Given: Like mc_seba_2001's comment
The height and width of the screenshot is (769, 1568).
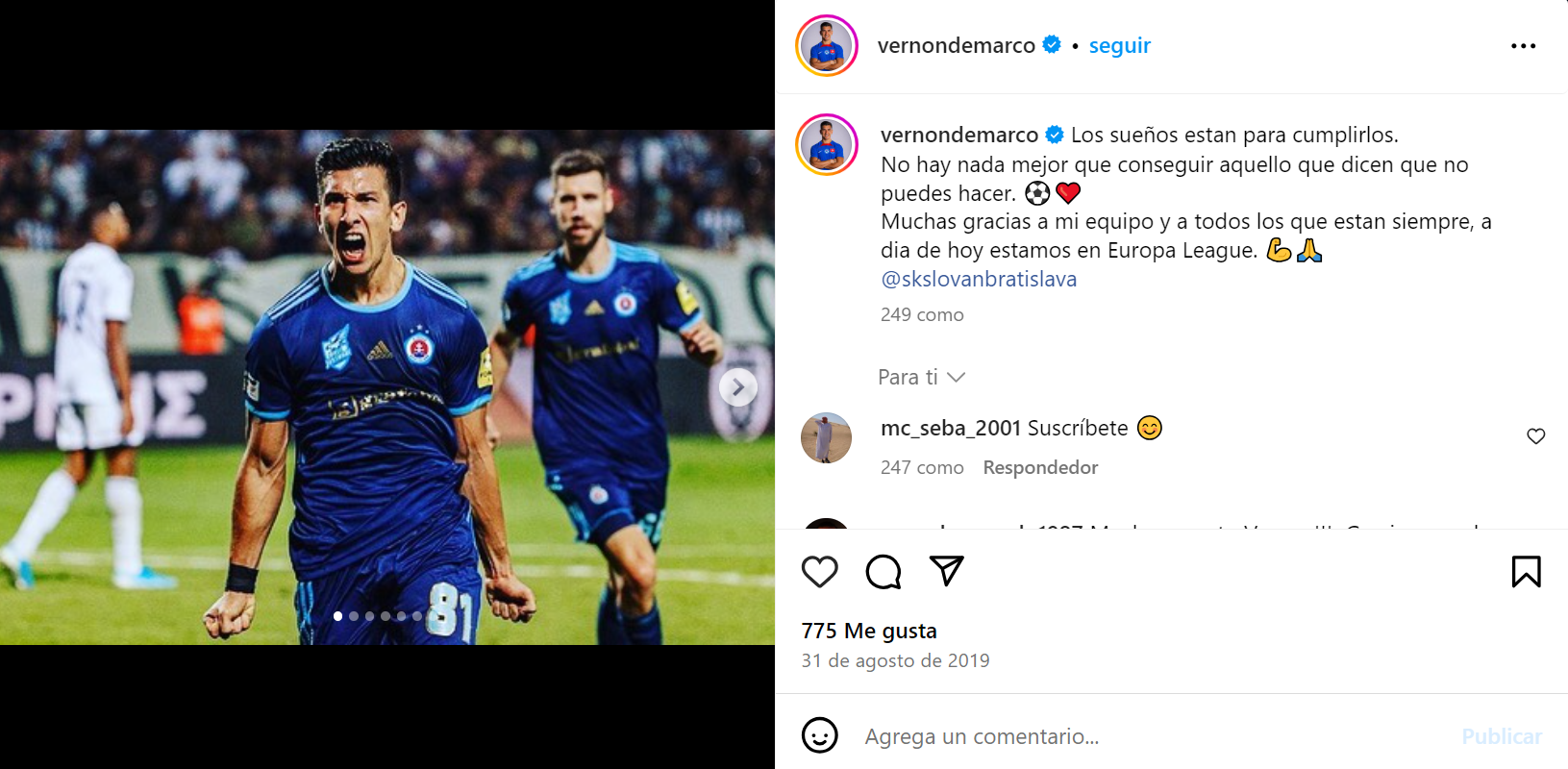Looking at the screenshot, I should pyautogui.click(x=1535, y=436).
